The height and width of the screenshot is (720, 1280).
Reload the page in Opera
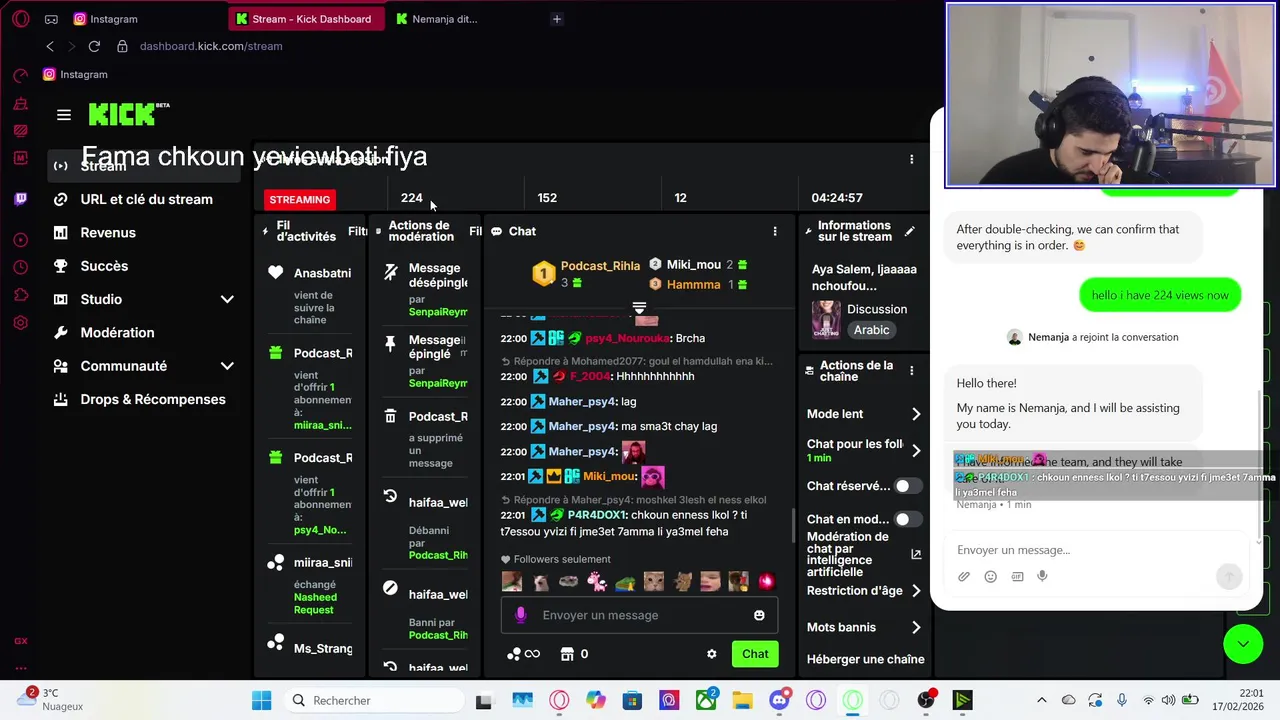tap(94, 46)
